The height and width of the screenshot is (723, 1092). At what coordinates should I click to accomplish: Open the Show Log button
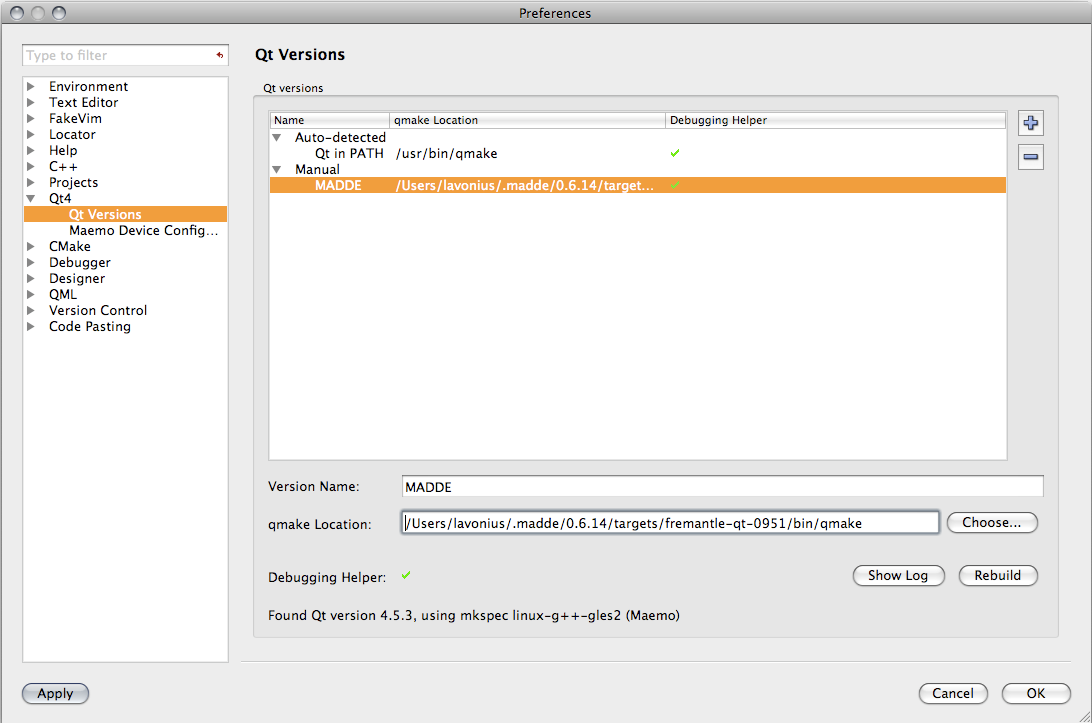click(897, 576)
